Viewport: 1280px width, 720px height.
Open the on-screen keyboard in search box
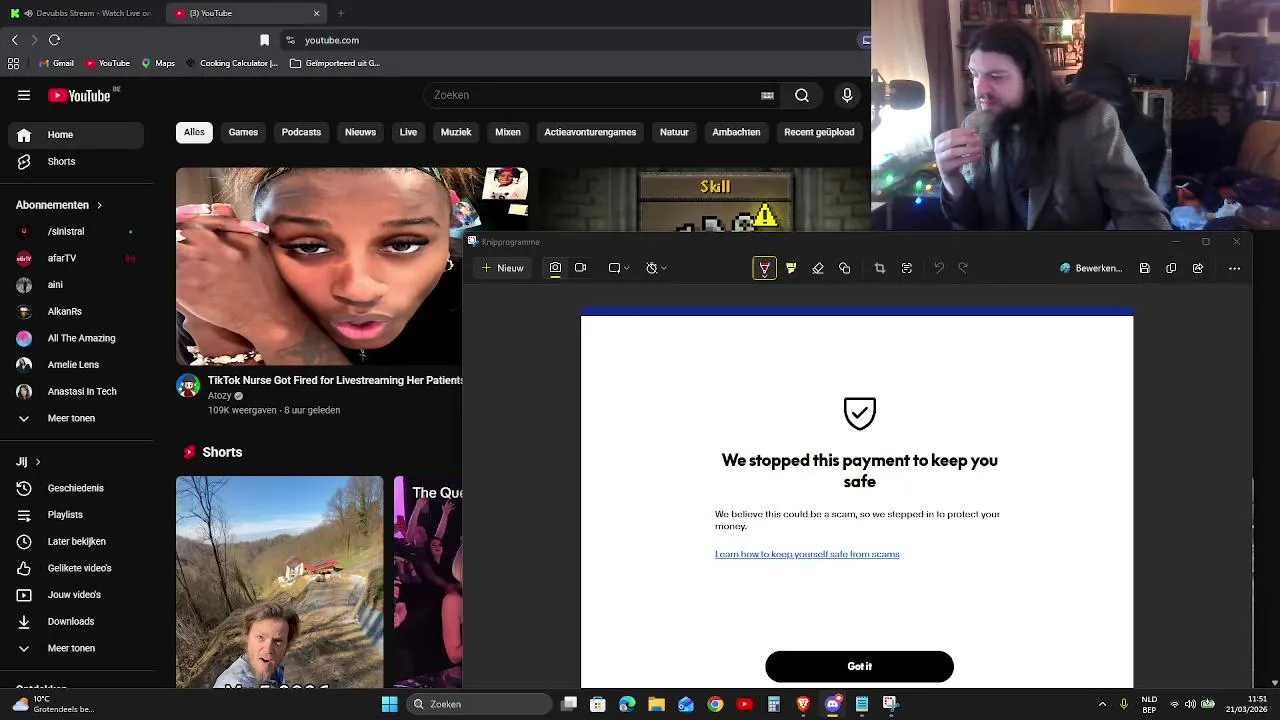click(767, 95)
